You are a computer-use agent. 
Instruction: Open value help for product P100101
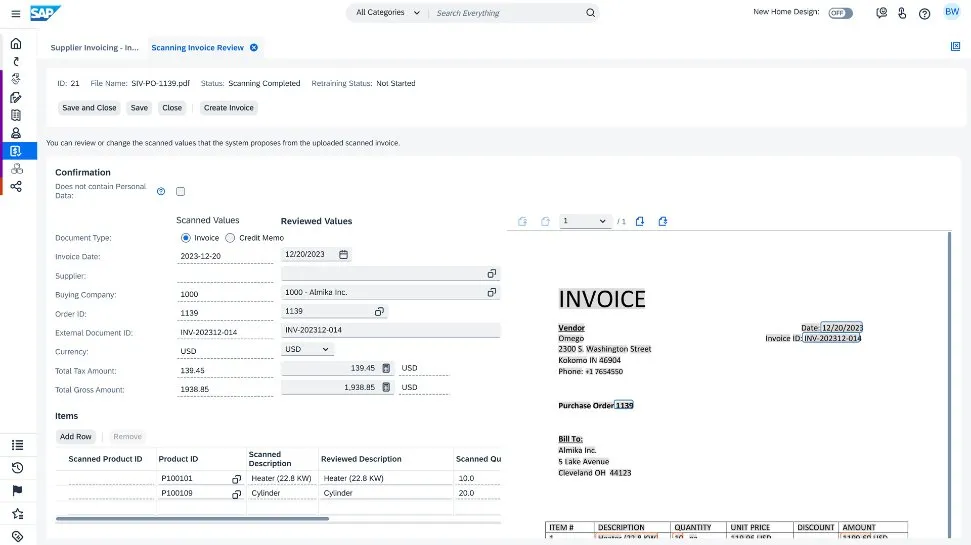236,479
